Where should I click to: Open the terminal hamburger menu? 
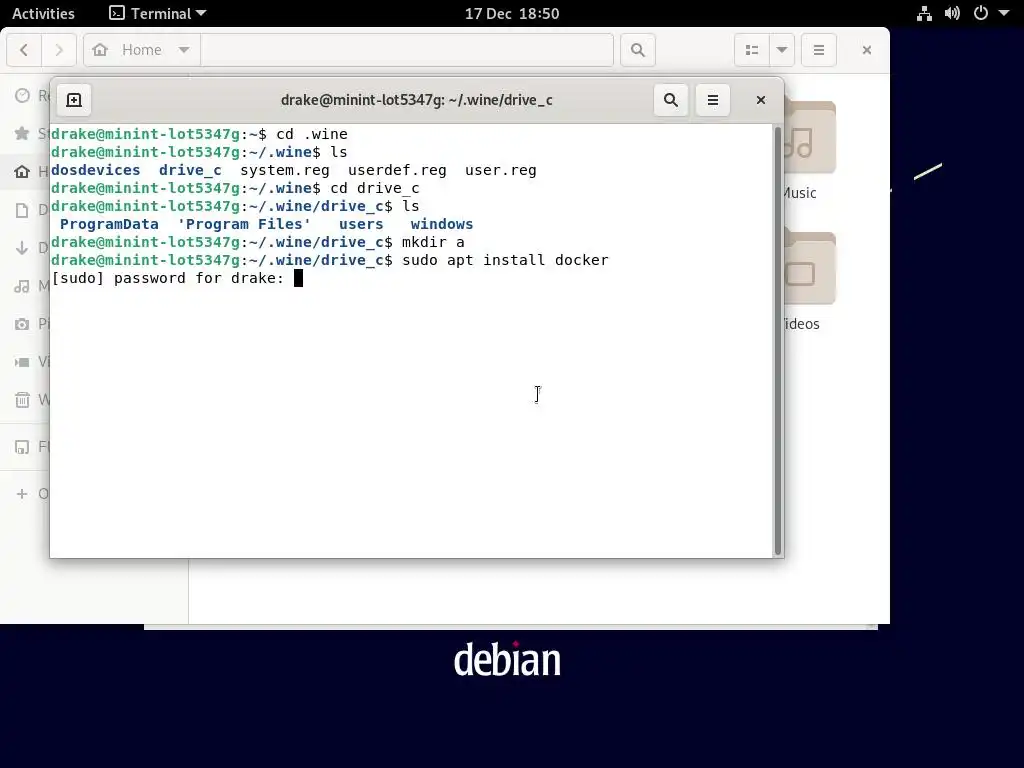pos(712,100)
